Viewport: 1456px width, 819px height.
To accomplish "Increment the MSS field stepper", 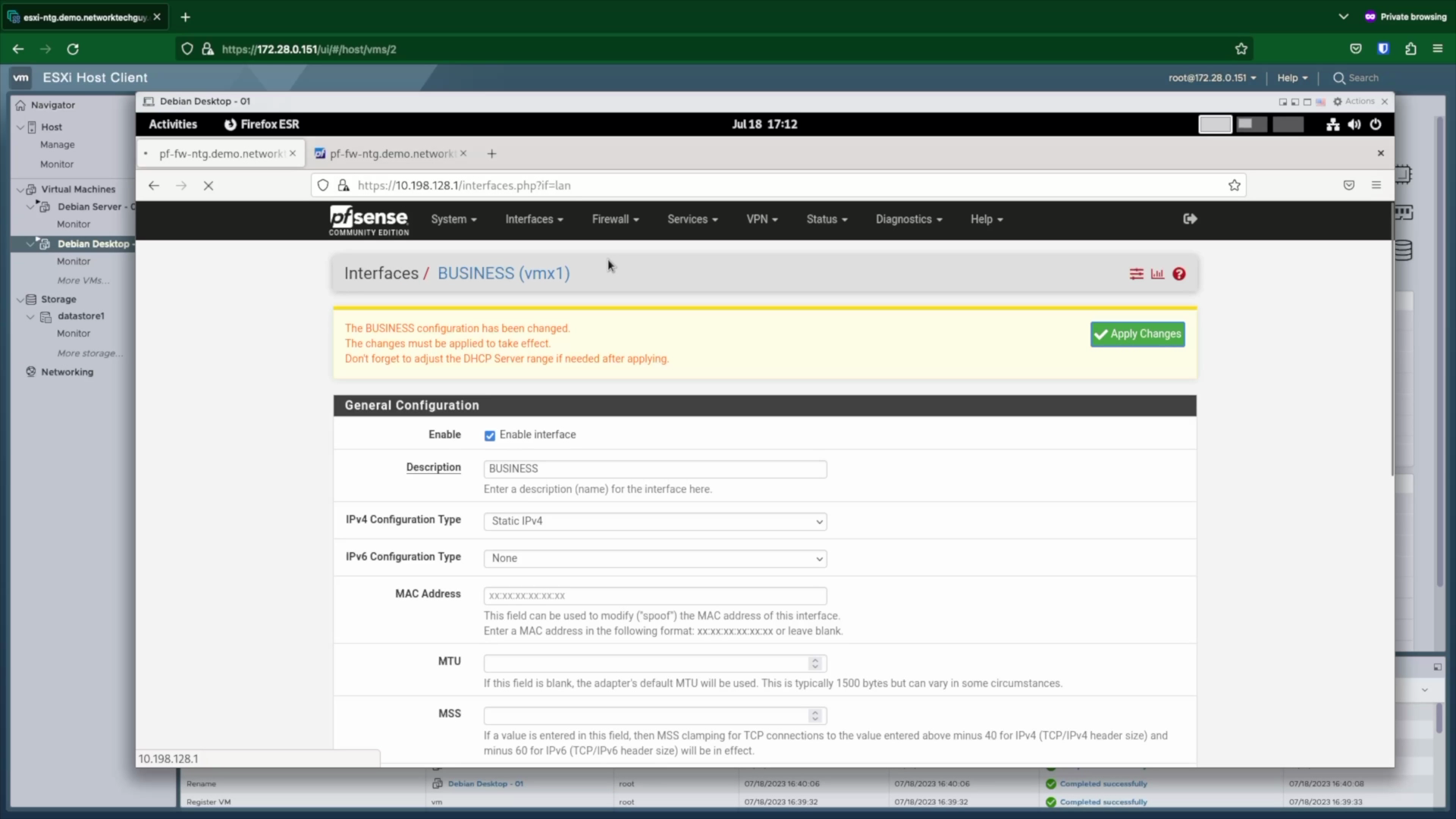I will [x=815, y=713].
